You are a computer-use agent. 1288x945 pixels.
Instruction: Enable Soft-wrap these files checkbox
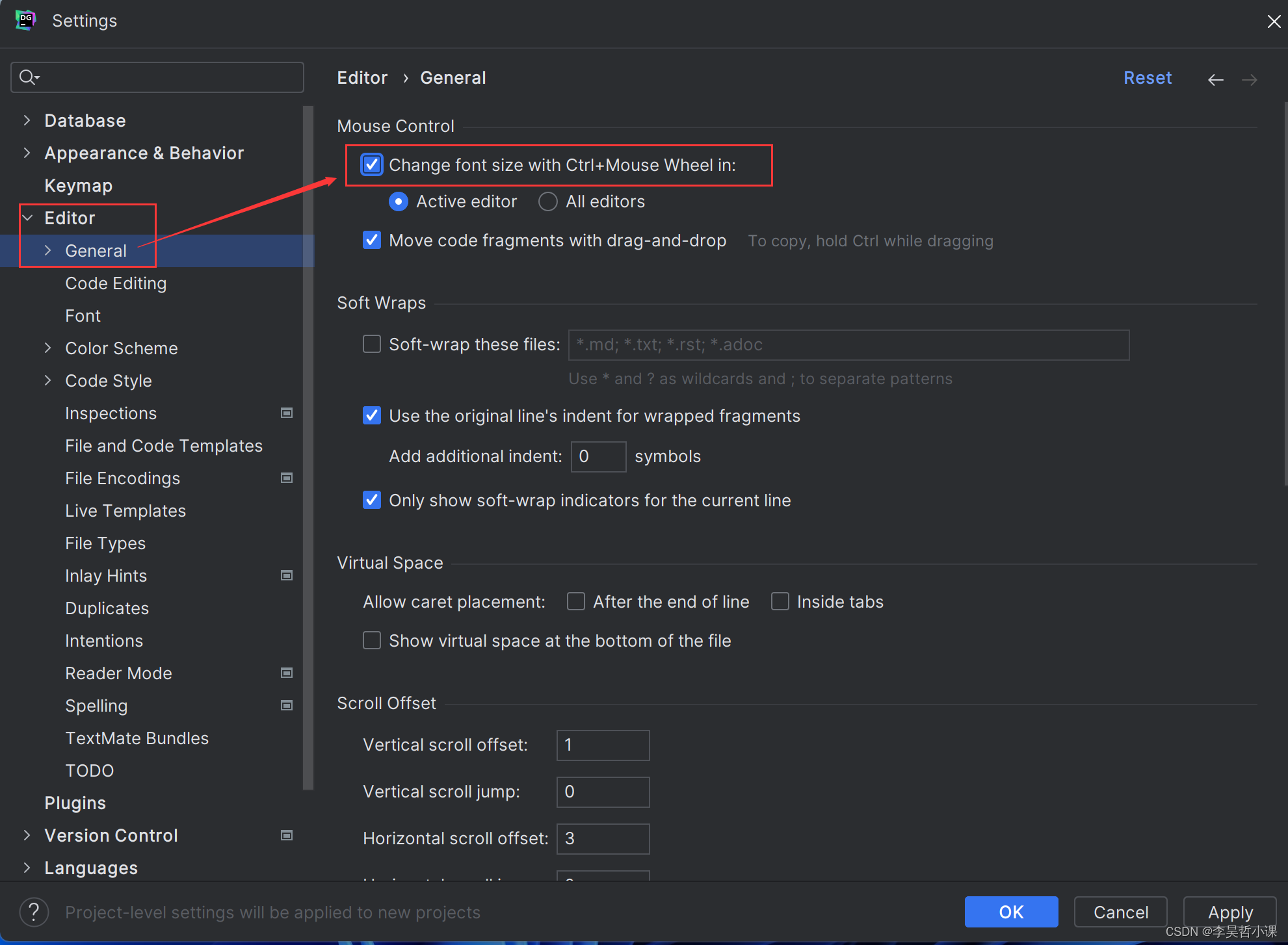point(372,344)
